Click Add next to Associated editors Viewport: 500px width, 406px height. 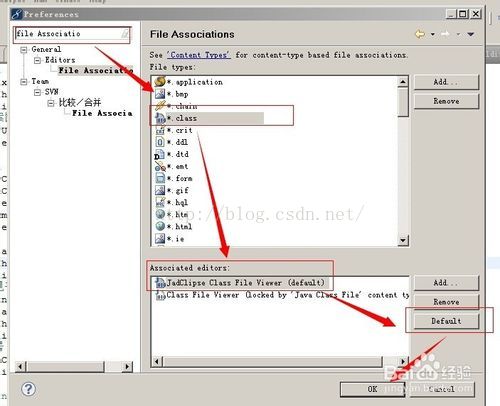(446, 283)
